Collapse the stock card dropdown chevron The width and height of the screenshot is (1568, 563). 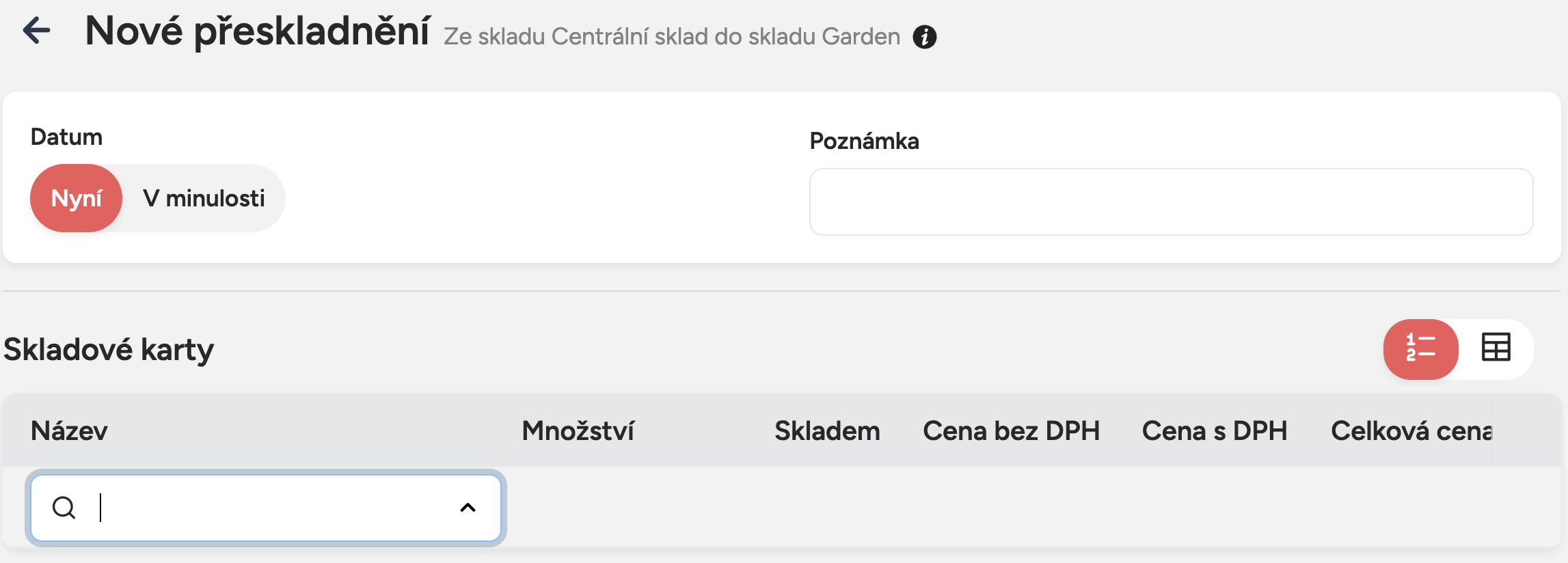[x=468, y=508]
